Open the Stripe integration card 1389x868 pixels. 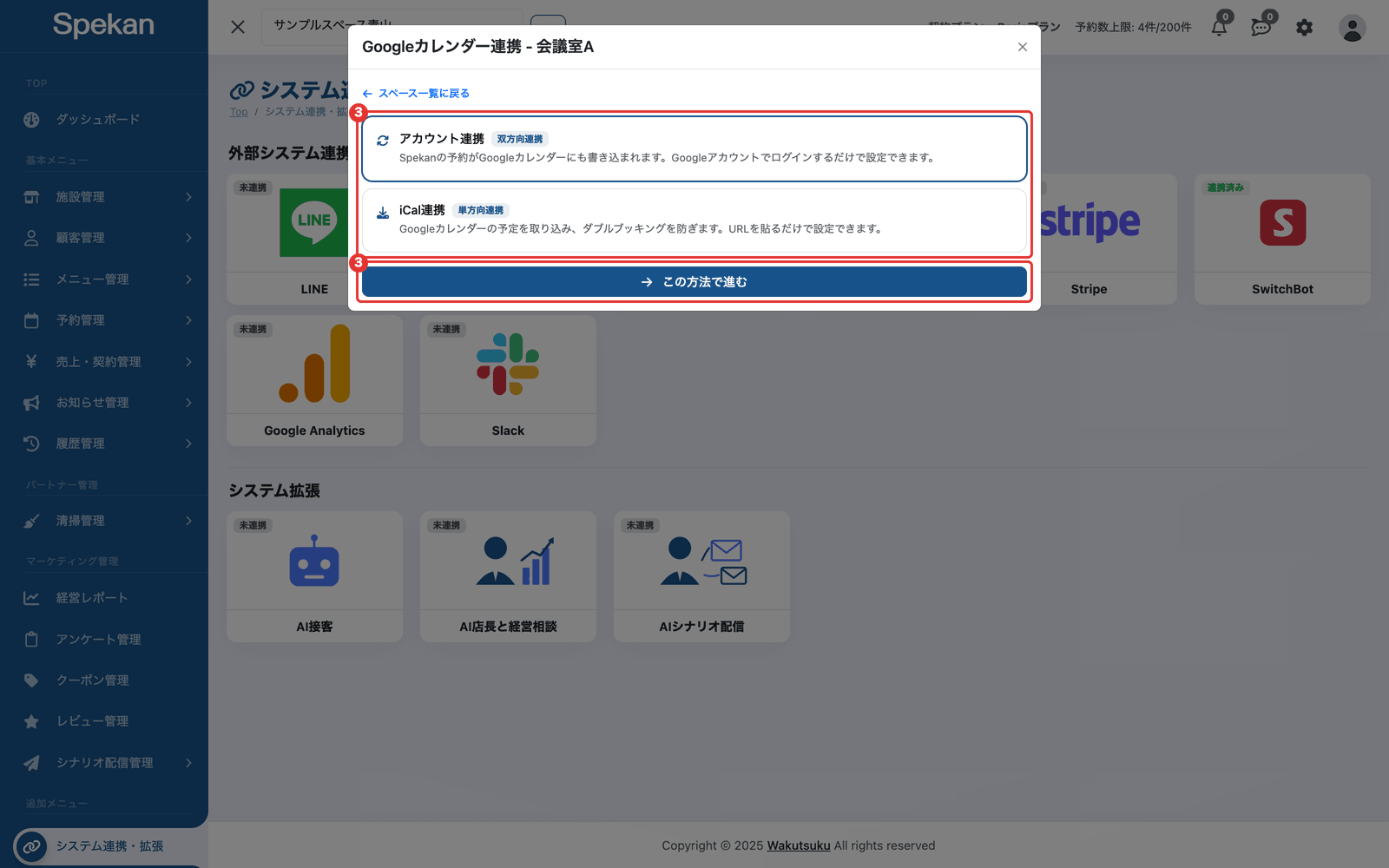[1108, 239]
